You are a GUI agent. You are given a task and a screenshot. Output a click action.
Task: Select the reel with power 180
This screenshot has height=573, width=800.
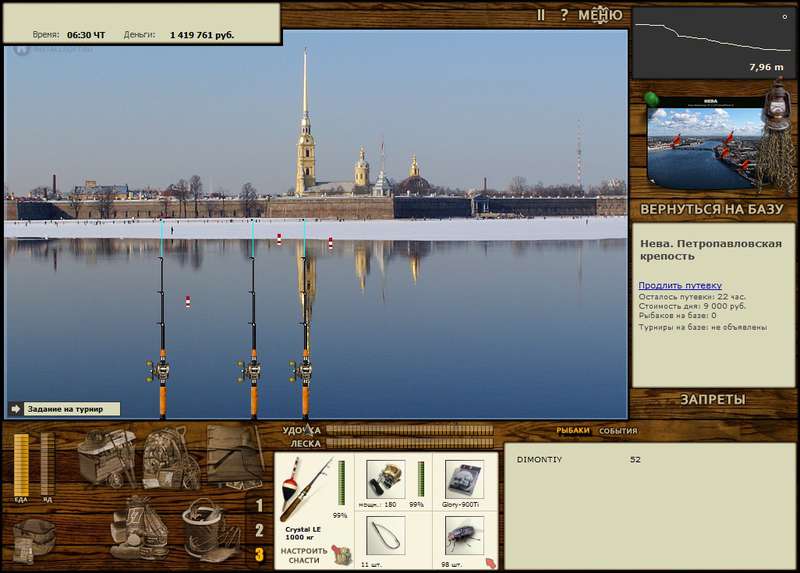point(386,479)
